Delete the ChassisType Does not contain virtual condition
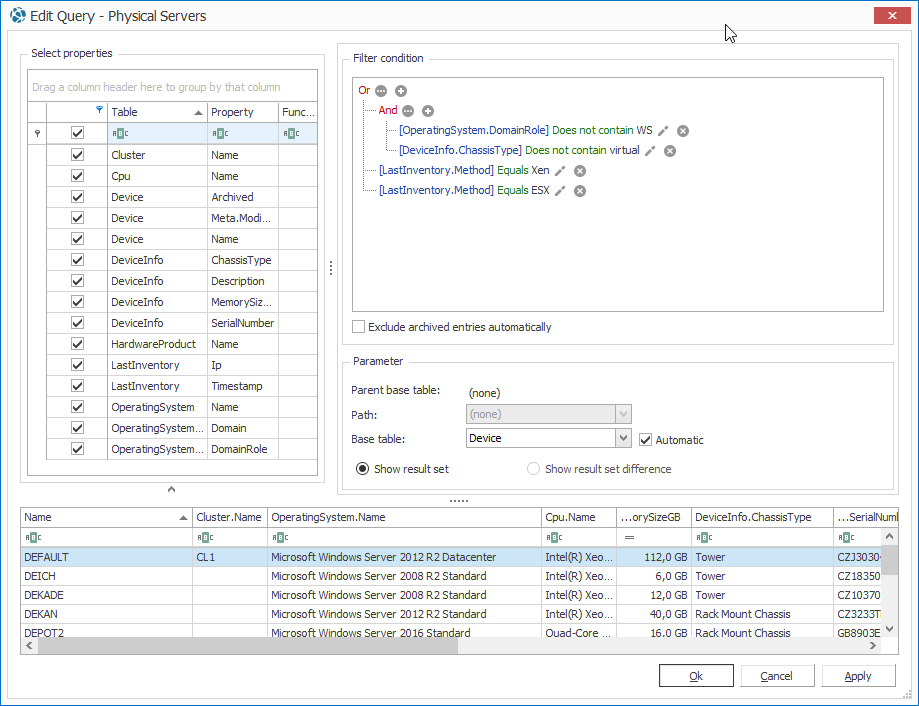The height and width of the screenshot is (706, 919). point(670,151)
